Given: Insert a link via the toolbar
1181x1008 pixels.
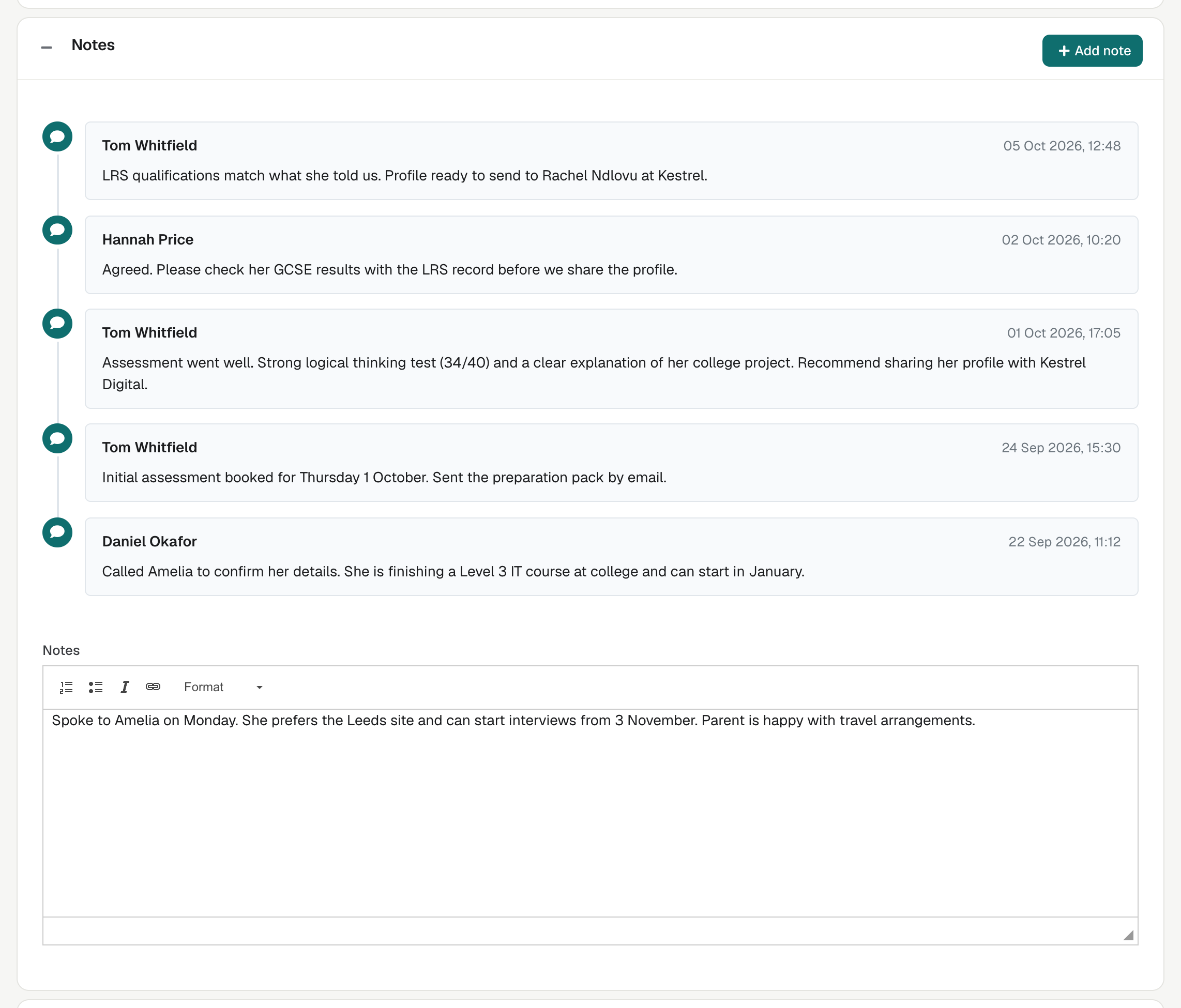Looking at the screenshot, I should coord(153,686).
